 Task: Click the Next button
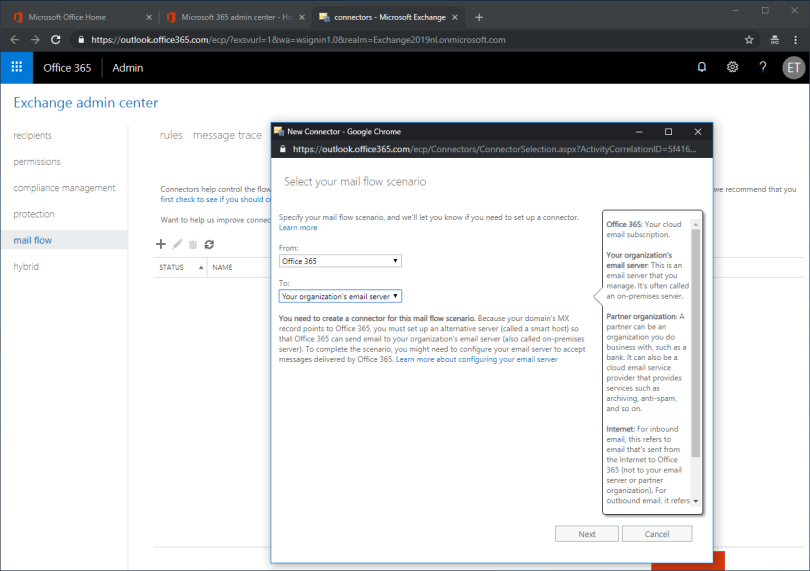click(x=586, y=534)
